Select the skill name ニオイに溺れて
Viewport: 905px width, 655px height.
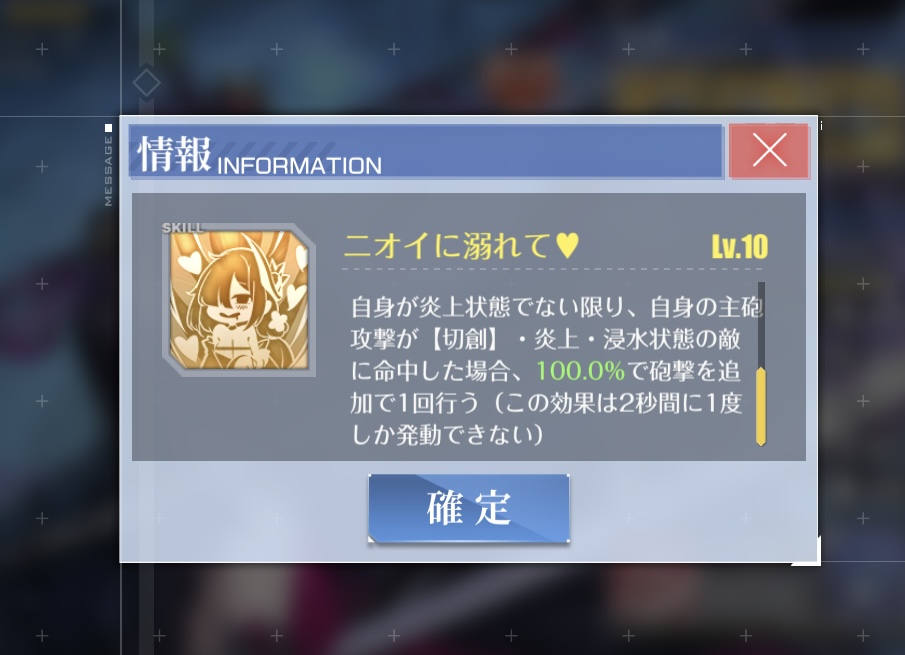point(447,245)
